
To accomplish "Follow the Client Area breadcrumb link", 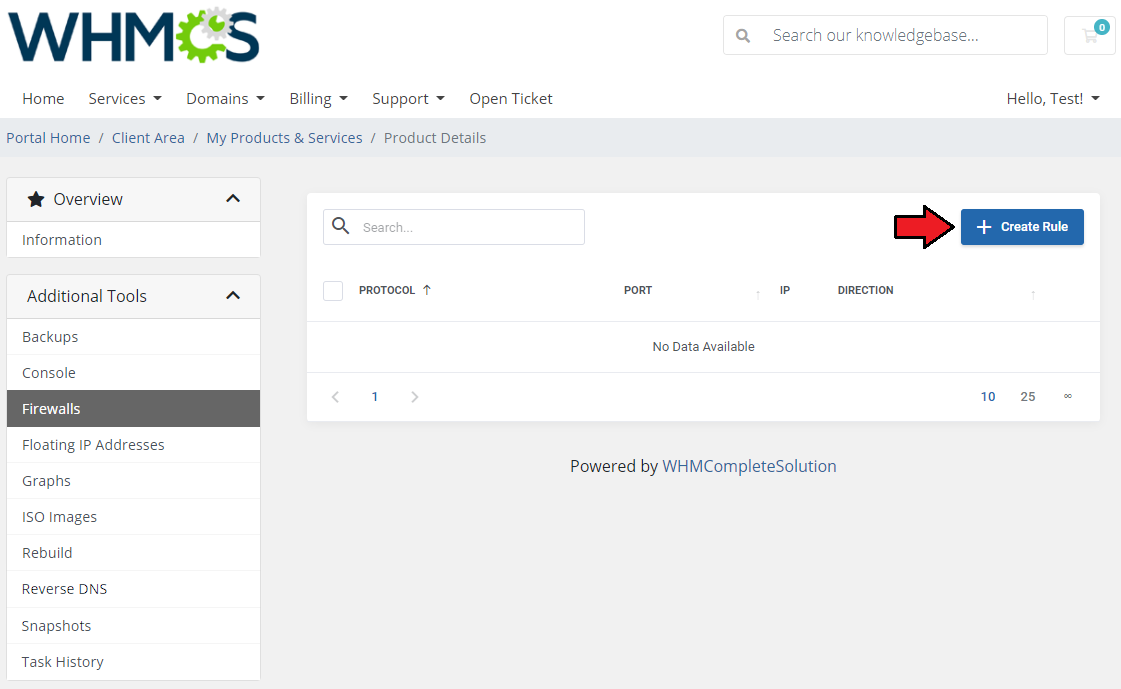I will [148, 138].
